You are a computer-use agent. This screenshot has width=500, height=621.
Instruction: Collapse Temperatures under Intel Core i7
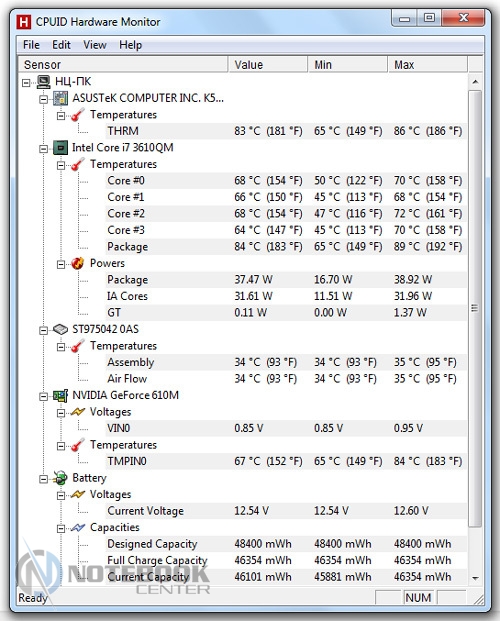coord(61,165)
